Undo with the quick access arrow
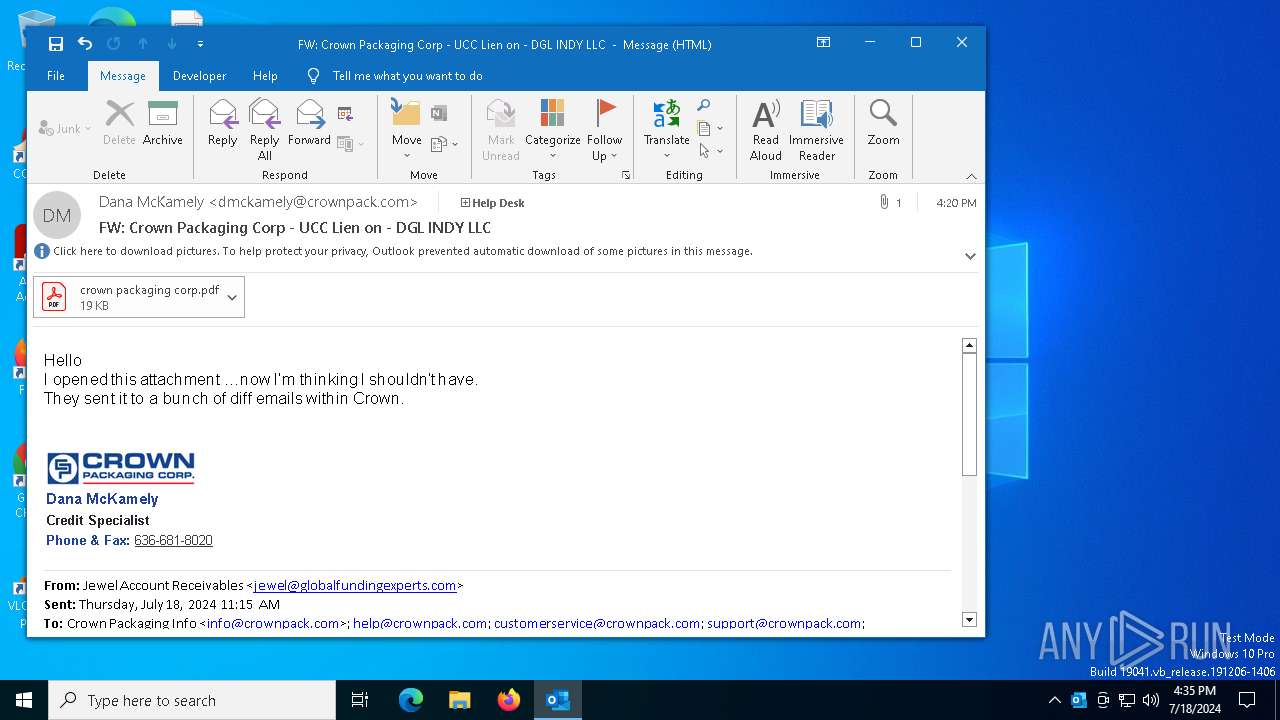The width and height of the screenshot is (1280, 720). tap(85, 44)
